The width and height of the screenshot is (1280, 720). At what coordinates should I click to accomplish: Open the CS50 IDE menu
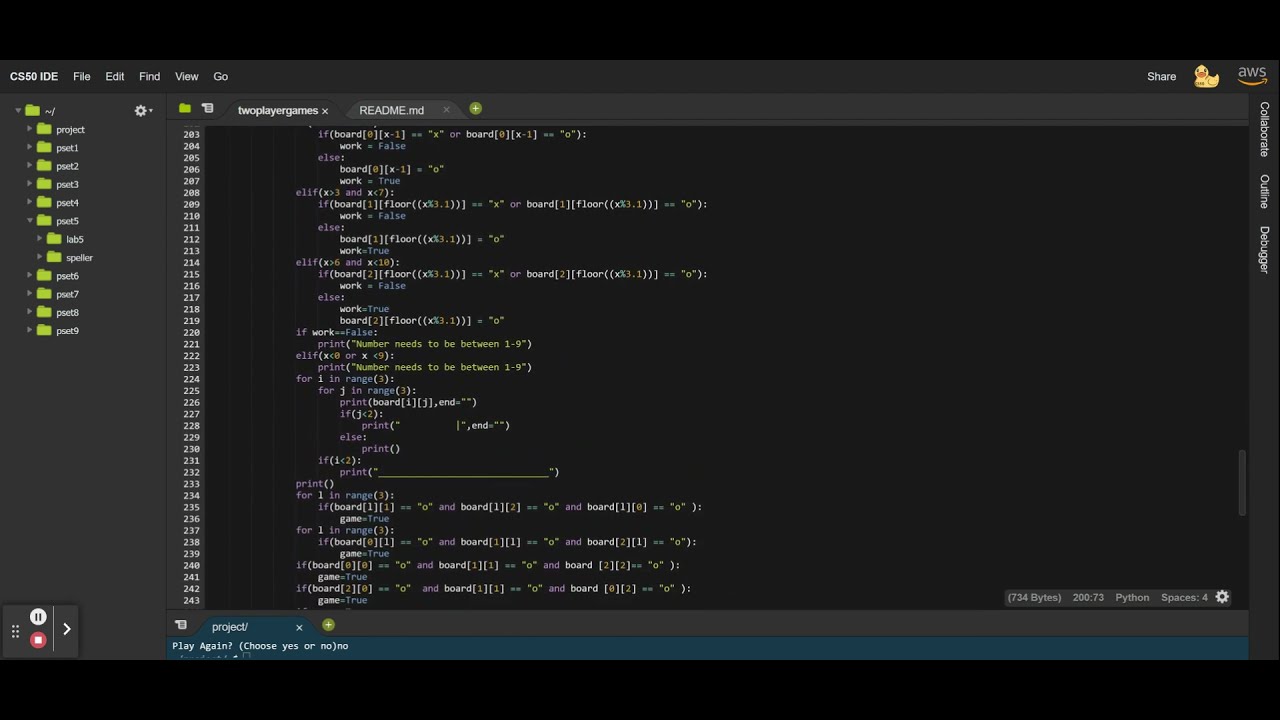click(34, 76)
